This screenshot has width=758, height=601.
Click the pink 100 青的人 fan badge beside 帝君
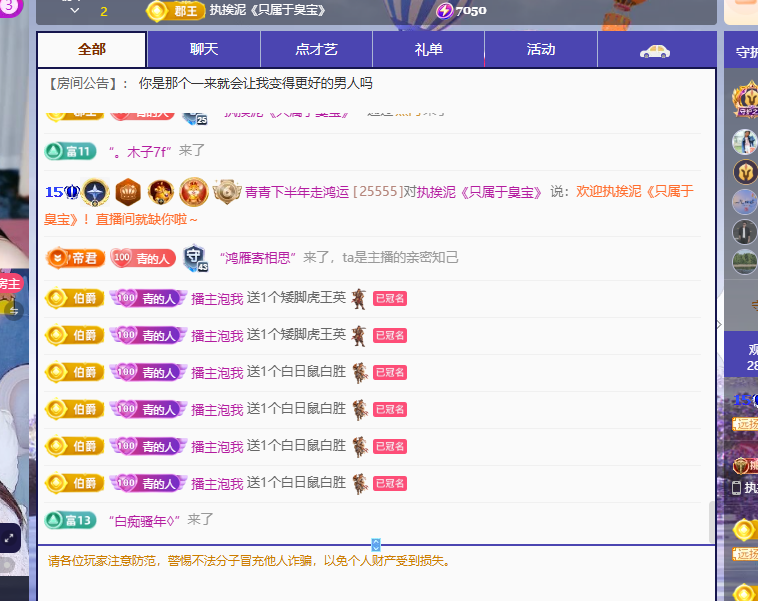click(143, 258)
